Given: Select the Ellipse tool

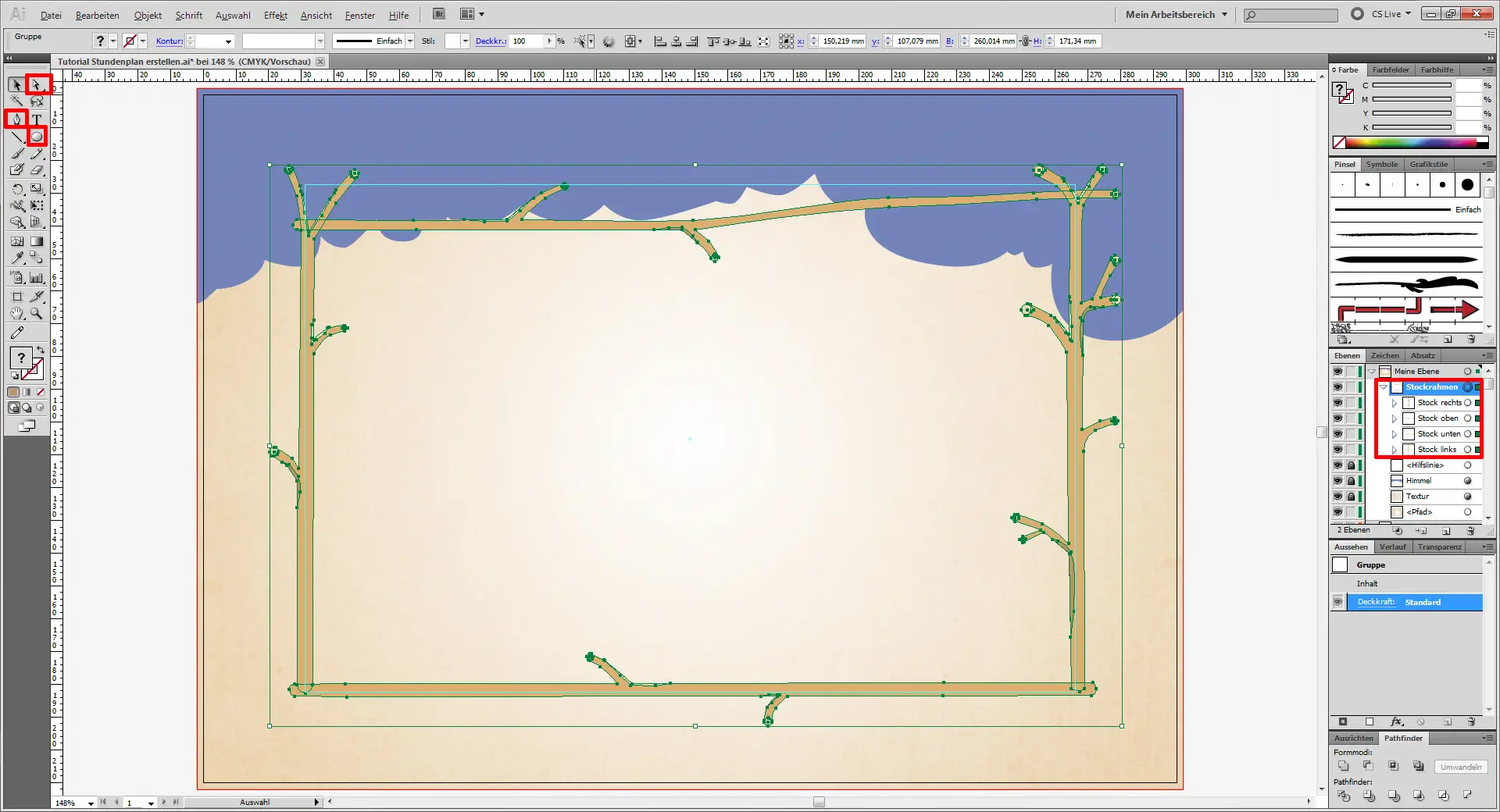Looking at the screenshot, I should click(37, 137).
